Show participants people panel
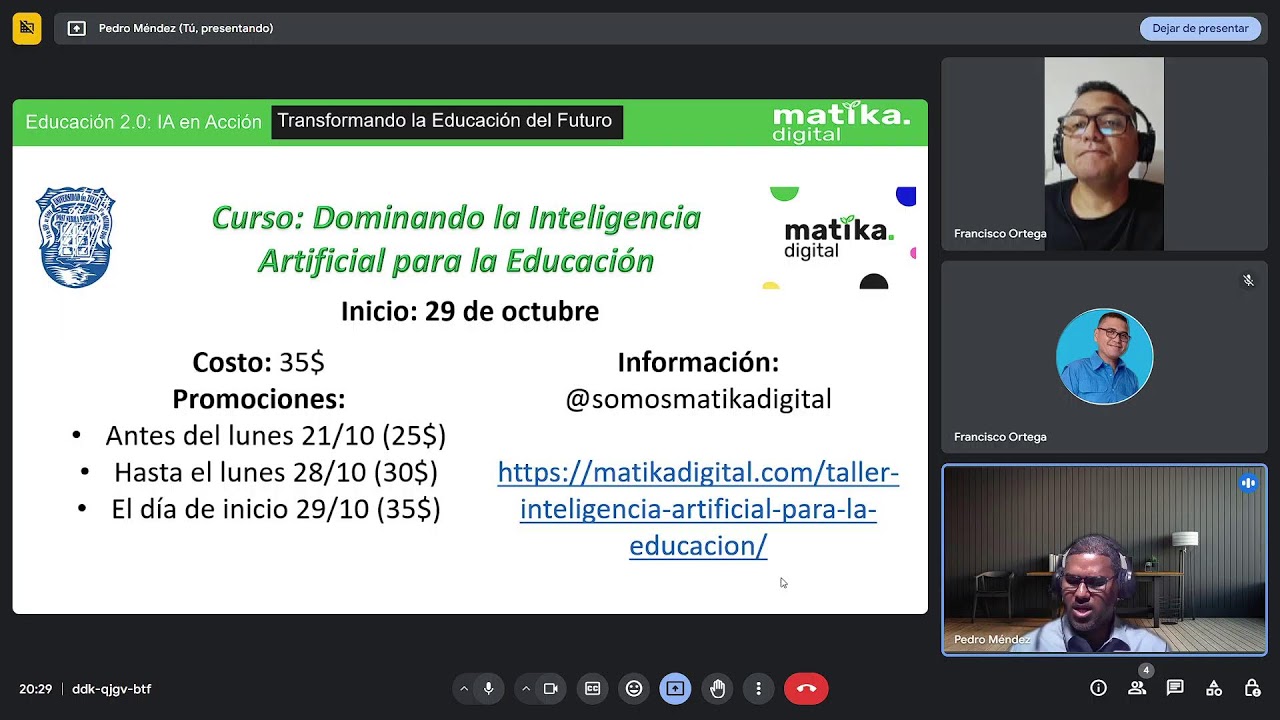This screenshot has height=720, width=1280. 1137,688
